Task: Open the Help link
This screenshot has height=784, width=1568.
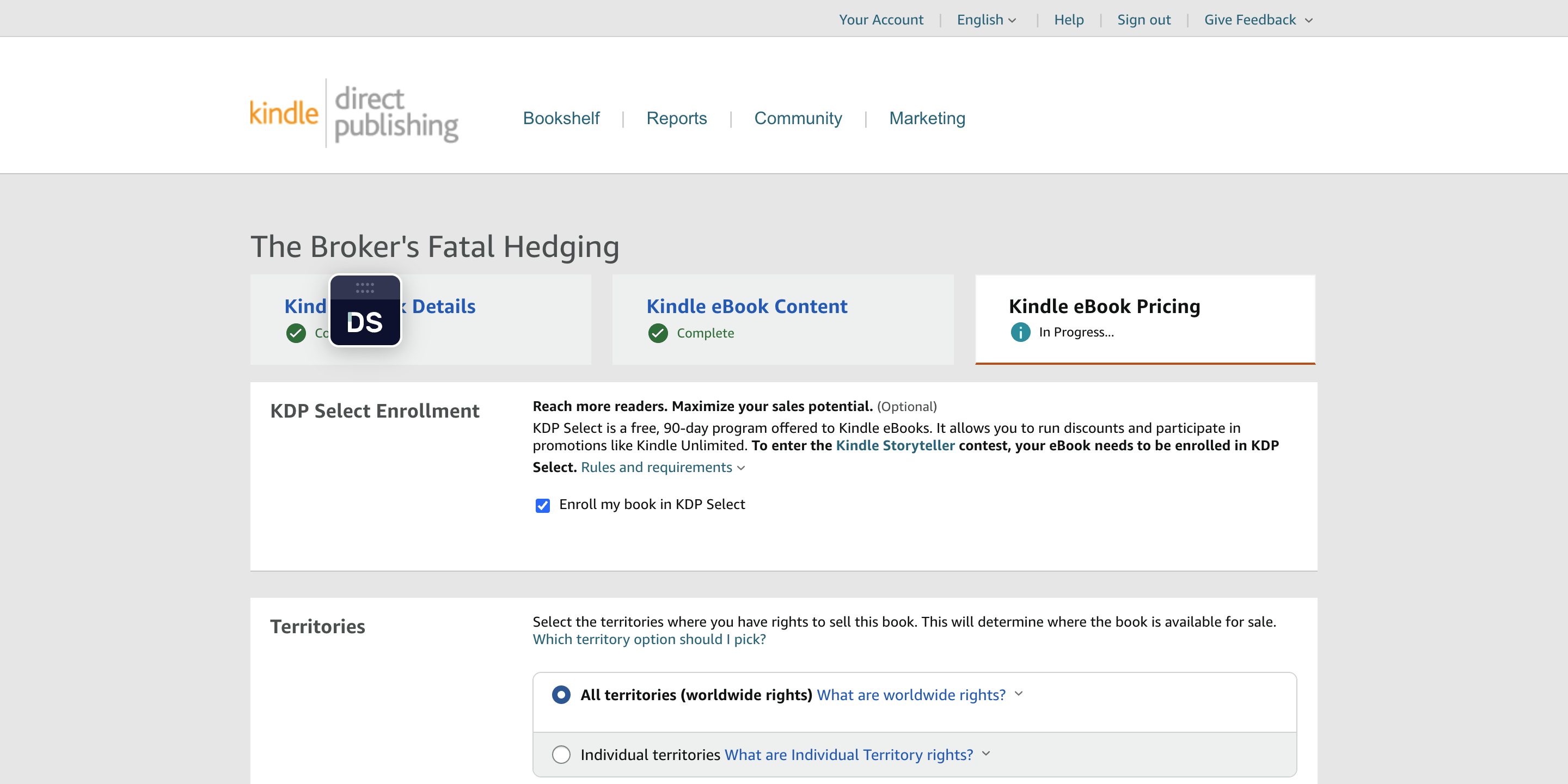Action: 1069,20
